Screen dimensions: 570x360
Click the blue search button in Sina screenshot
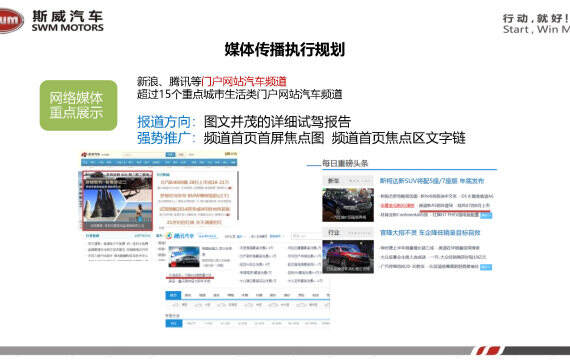(x=170, y=155)
